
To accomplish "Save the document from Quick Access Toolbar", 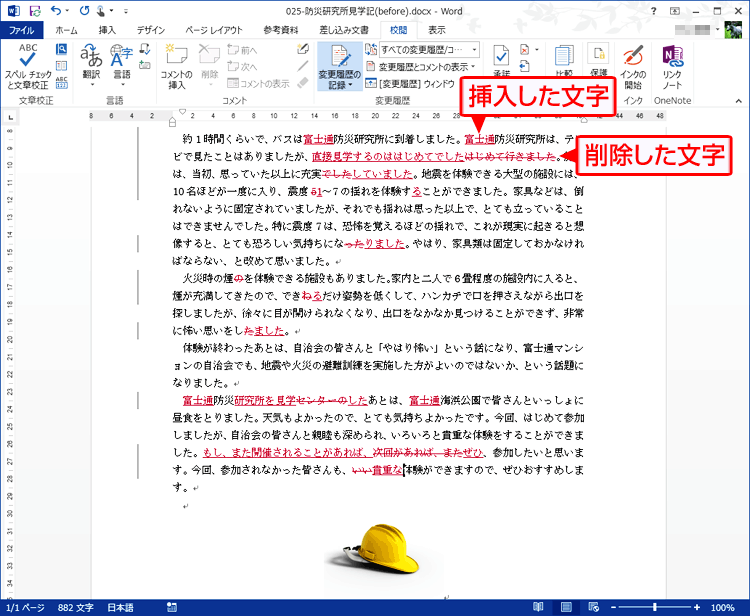I will point(35,11).
